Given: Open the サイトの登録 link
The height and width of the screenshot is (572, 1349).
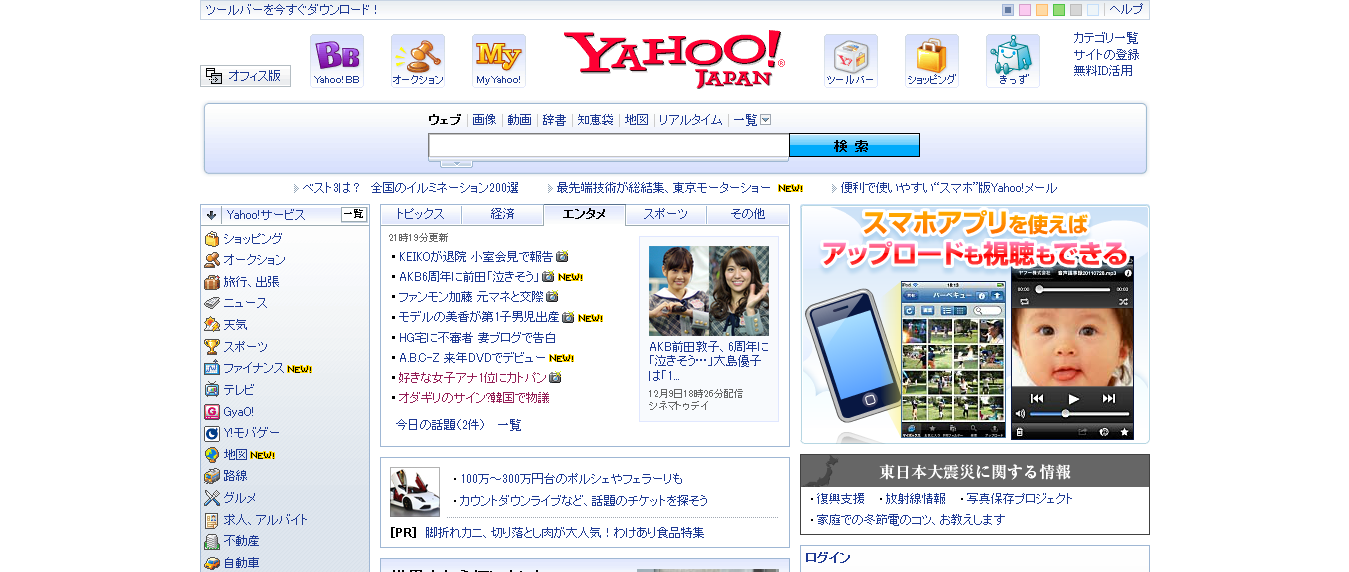Looking at the screenshot, I should [x=1106, y=54].
